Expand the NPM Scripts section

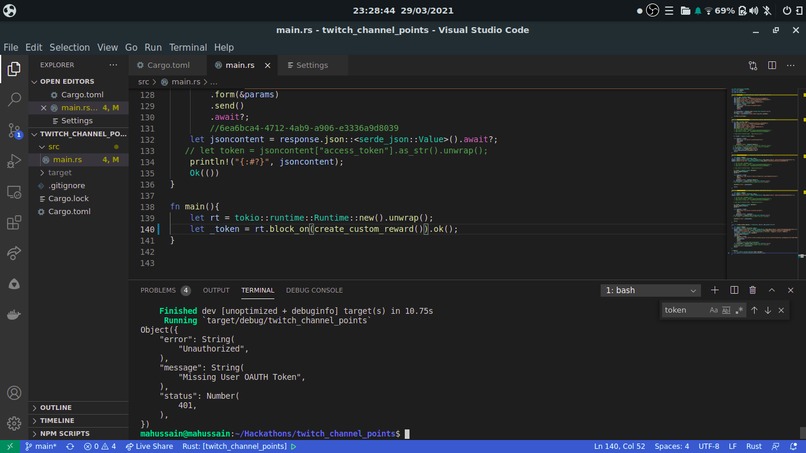click(78, 433)
